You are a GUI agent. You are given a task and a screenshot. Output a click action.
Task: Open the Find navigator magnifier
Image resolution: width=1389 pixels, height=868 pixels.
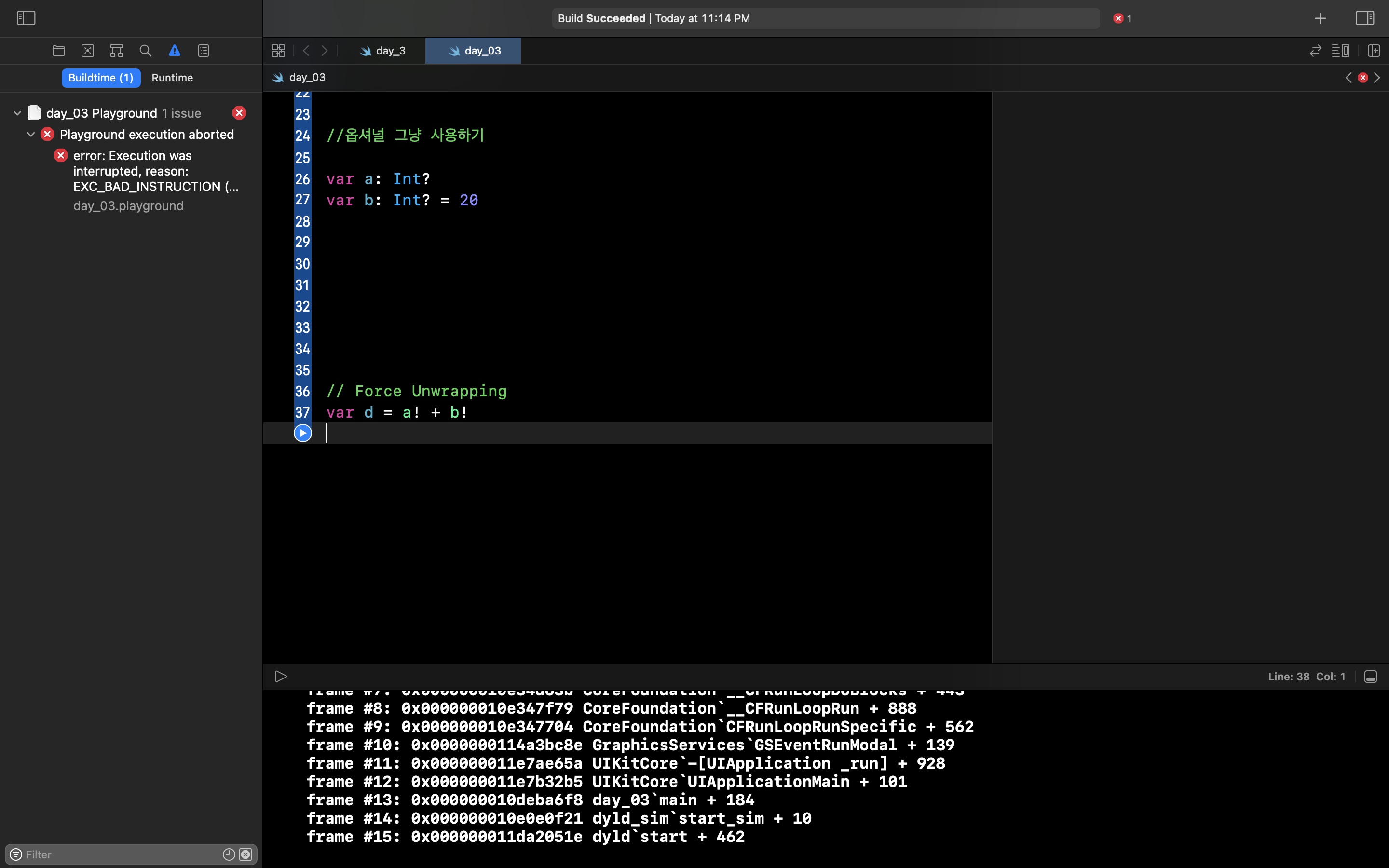pos(146,51)
